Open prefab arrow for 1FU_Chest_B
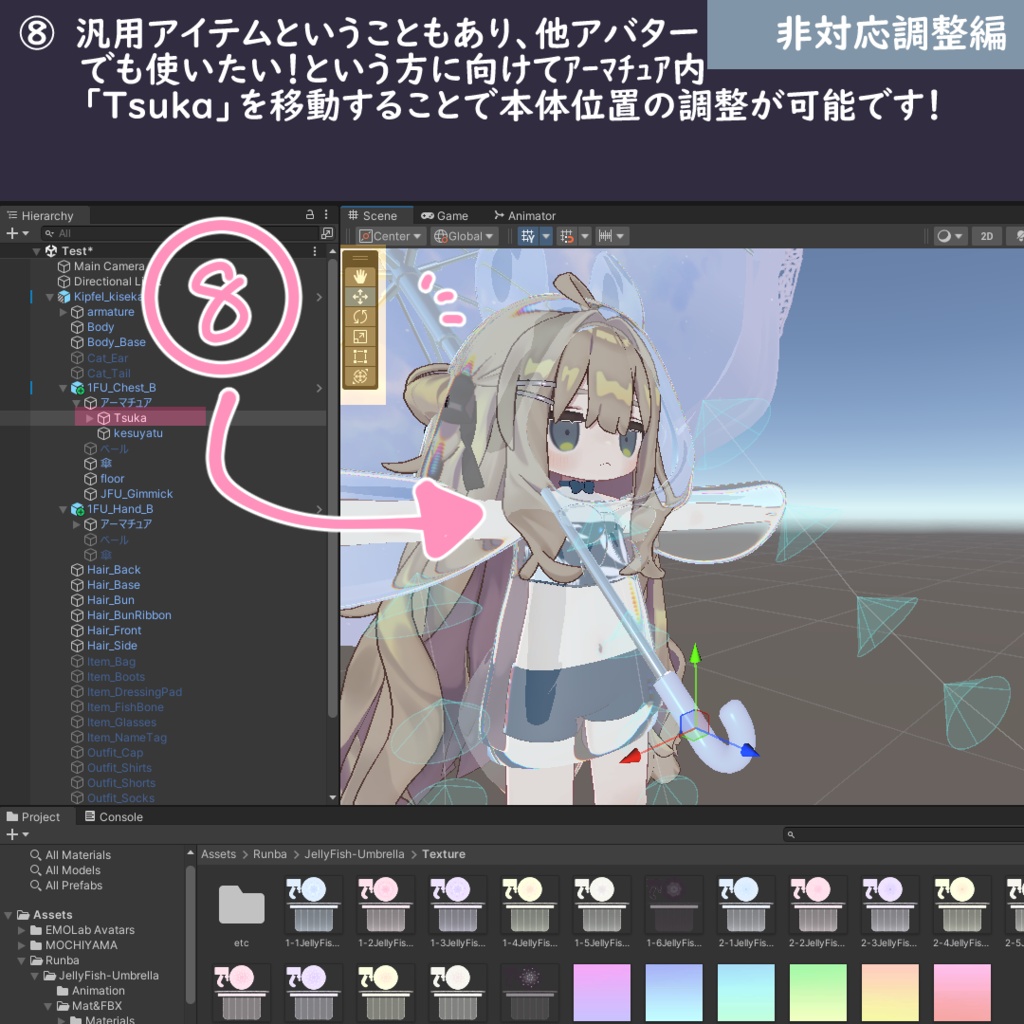 (319, 388)
